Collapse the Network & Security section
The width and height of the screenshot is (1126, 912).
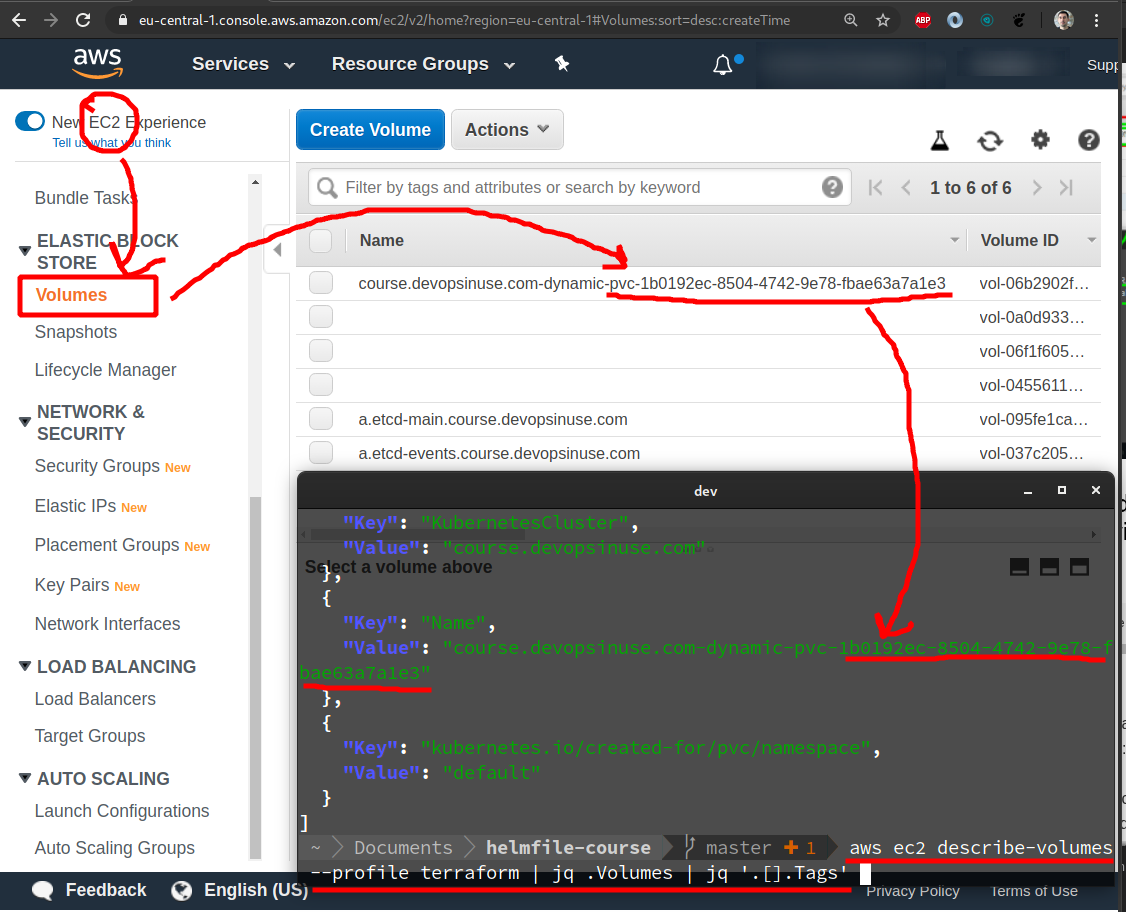[24, 422]
